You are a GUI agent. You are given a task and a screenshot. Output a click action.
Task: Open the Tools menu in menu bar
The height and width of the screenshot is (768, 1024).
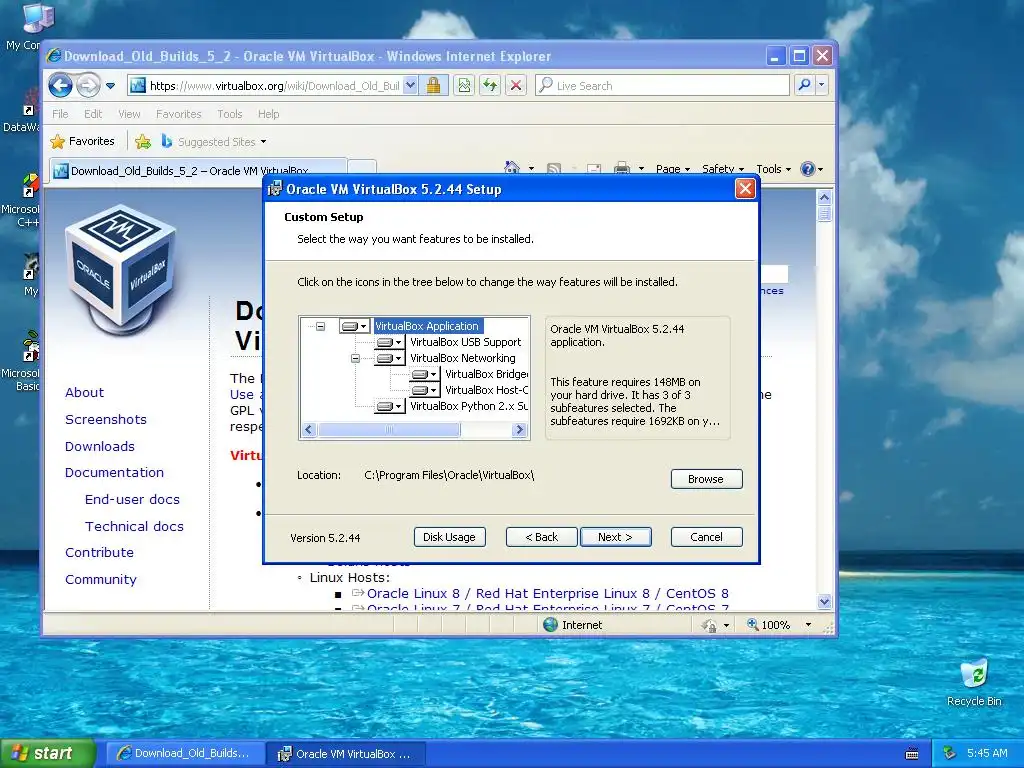point(230,114)
